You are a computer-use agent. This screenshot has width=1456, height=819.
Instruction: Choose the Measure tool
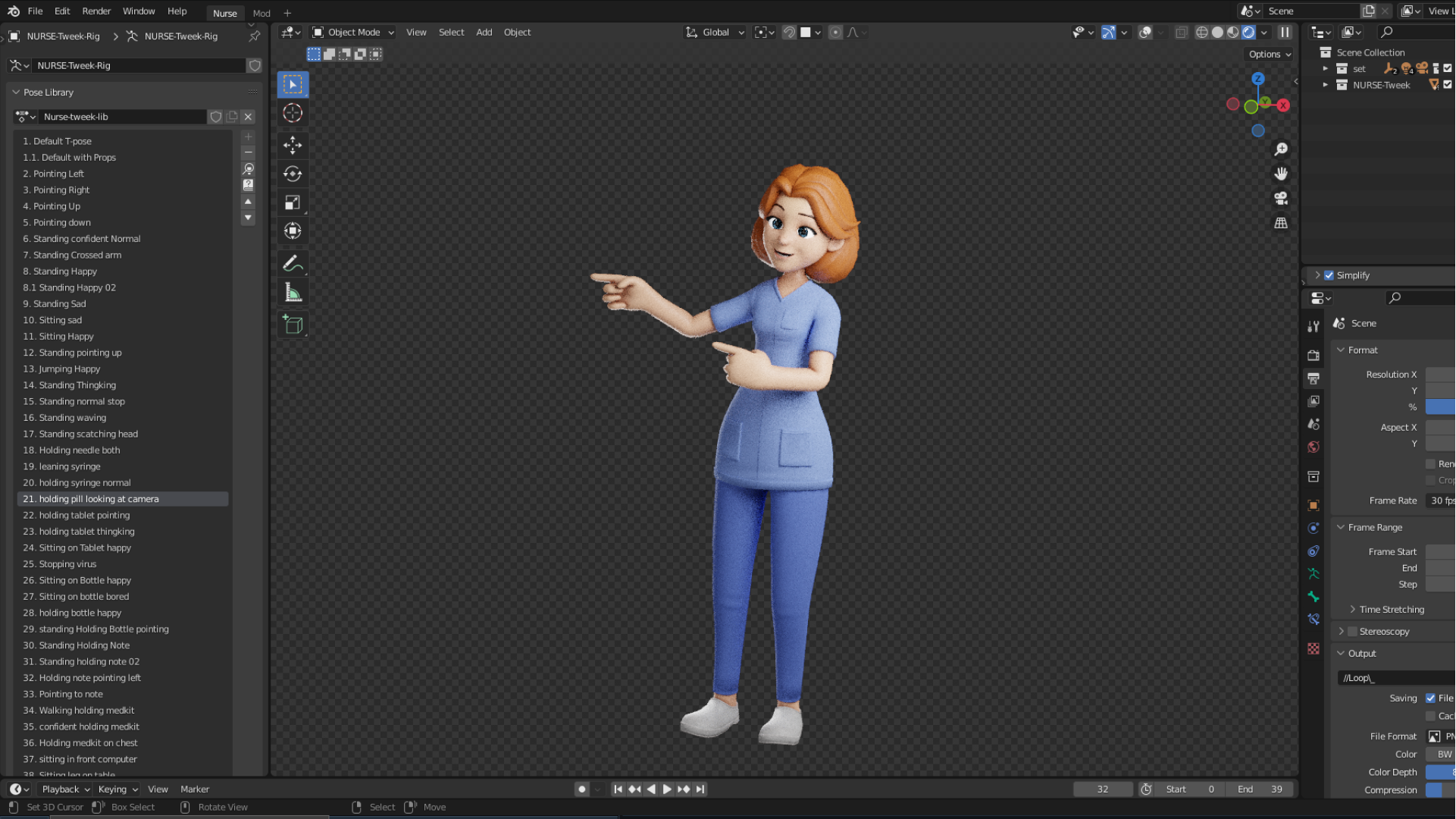[293, 293]
